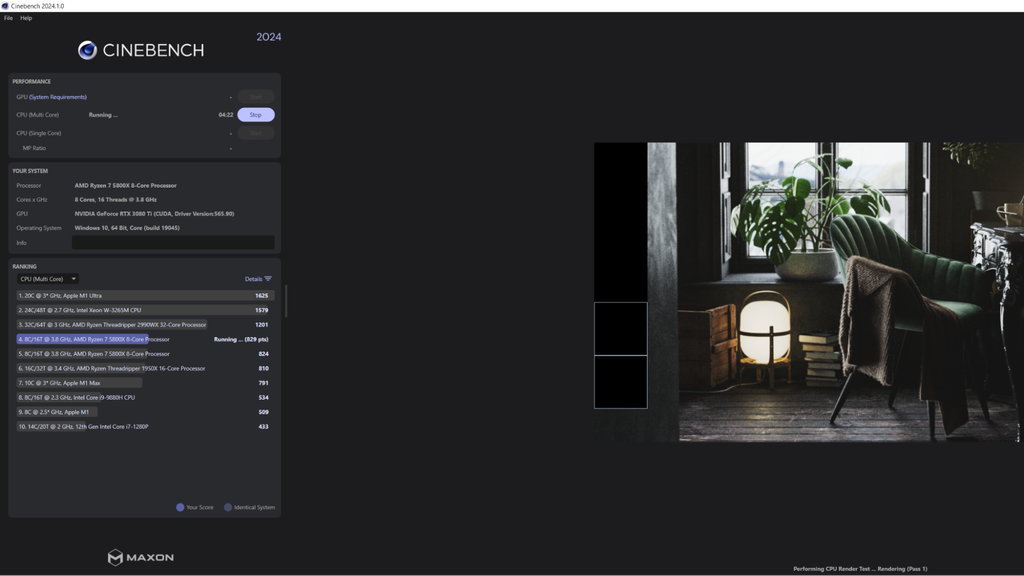Open the File menu
The height and width of the screenshot is (576, 1024).
click(8, 18)
